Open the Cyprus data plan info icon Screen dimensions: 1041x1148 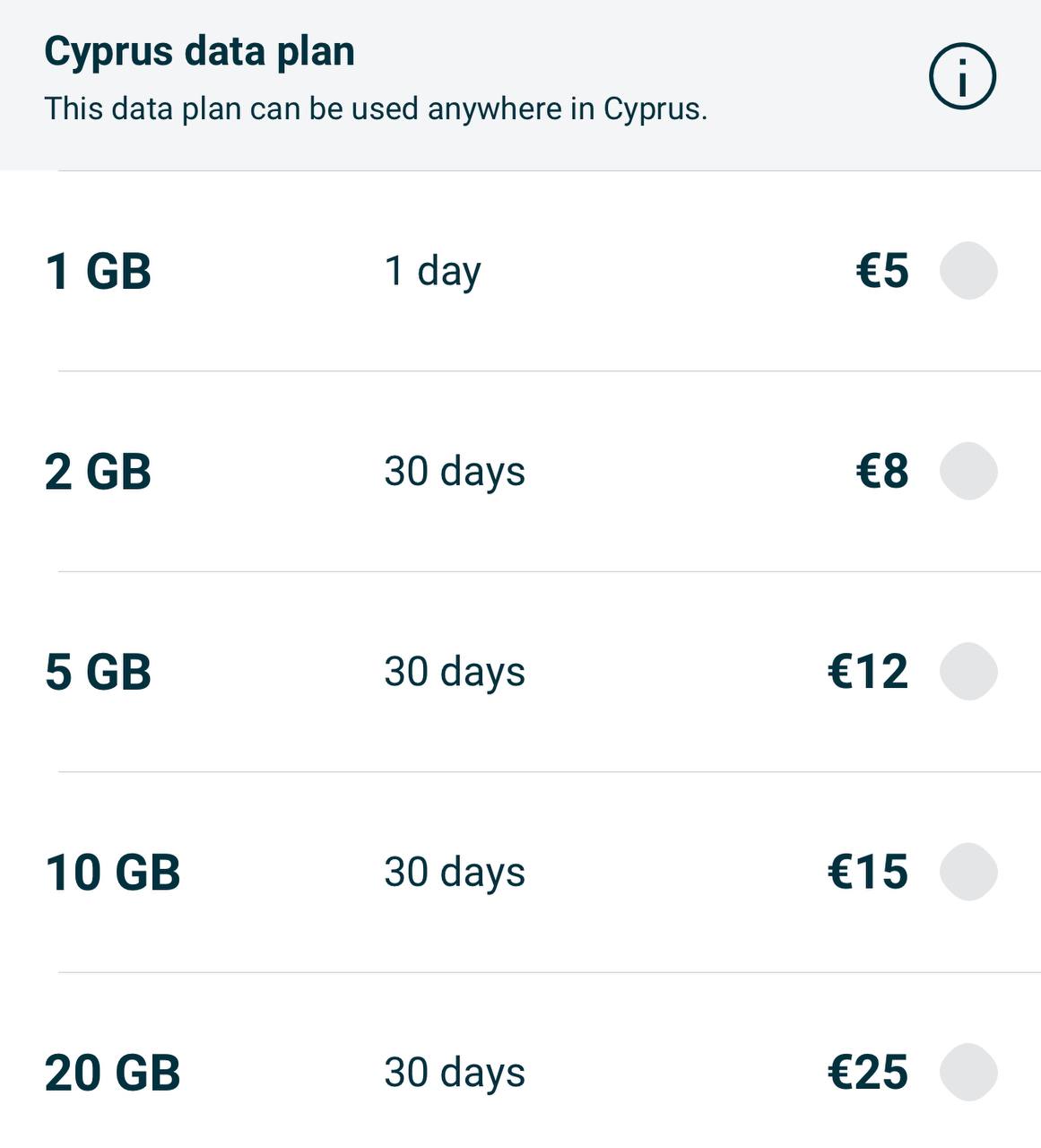click(x=962, y=77)
